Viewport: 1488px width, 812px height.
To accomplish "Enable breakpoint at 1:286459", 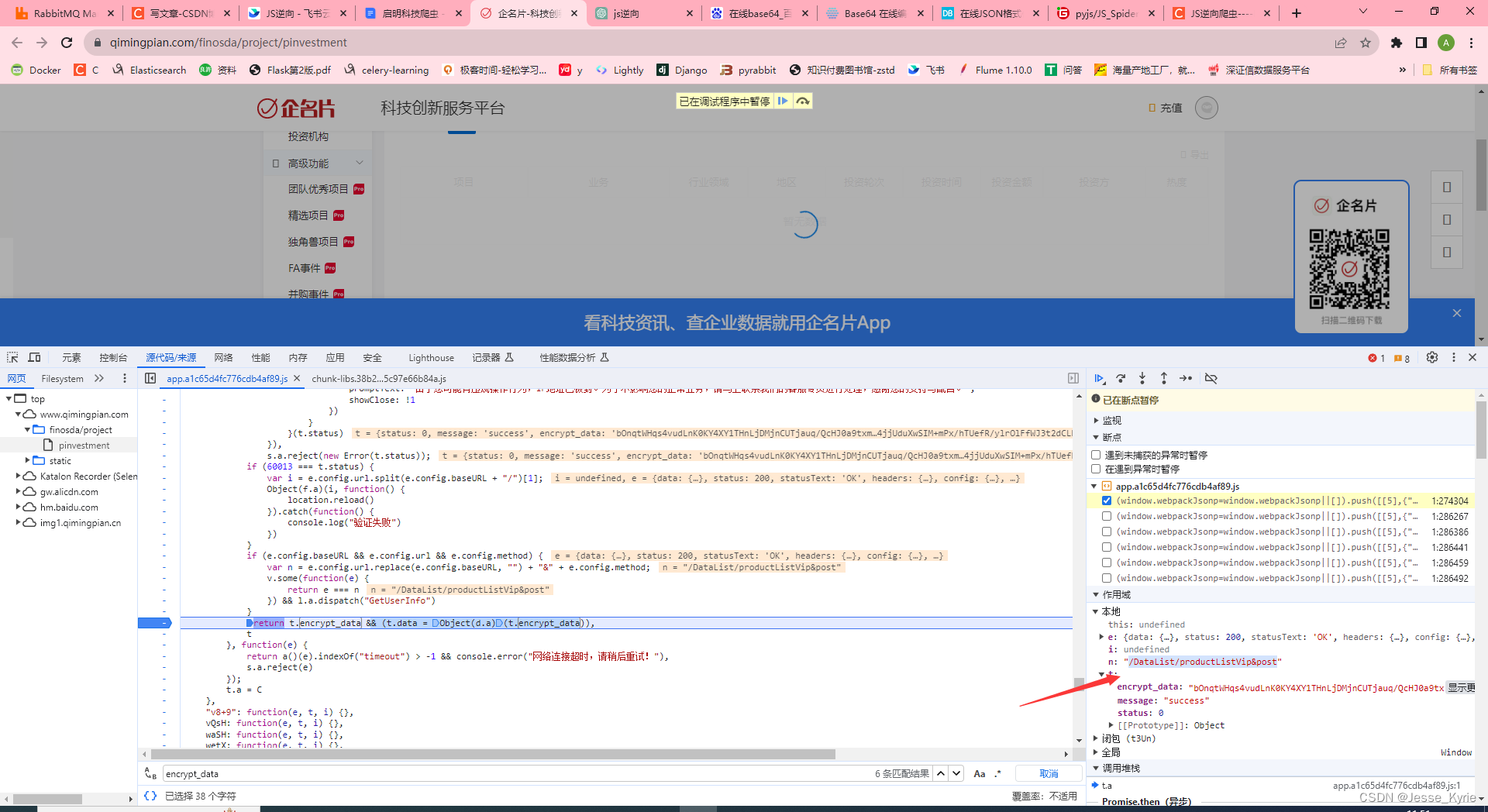I will tap(1107, 563).
